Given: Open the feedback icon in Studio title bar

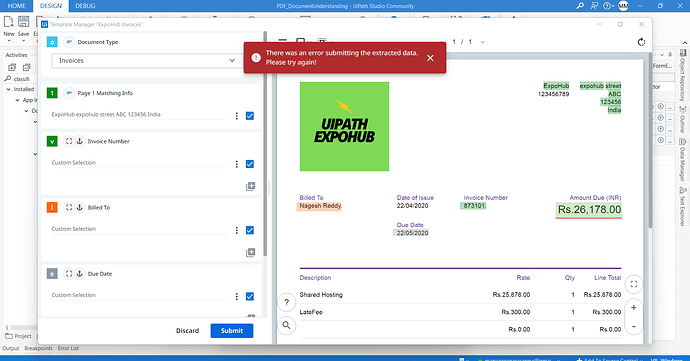Looking at the screenshot, I should 595,6.
